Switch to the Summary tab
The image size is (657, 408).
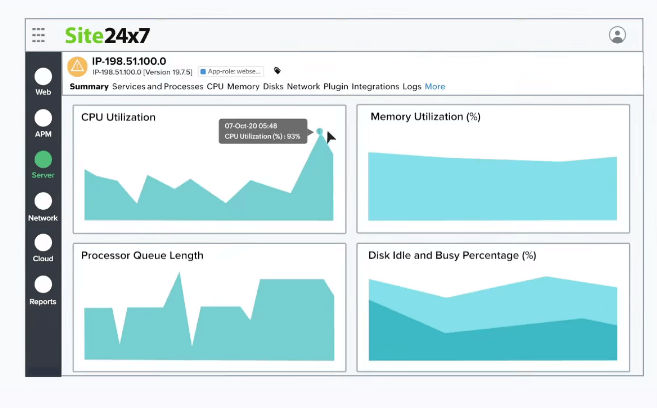click(89, 87)
